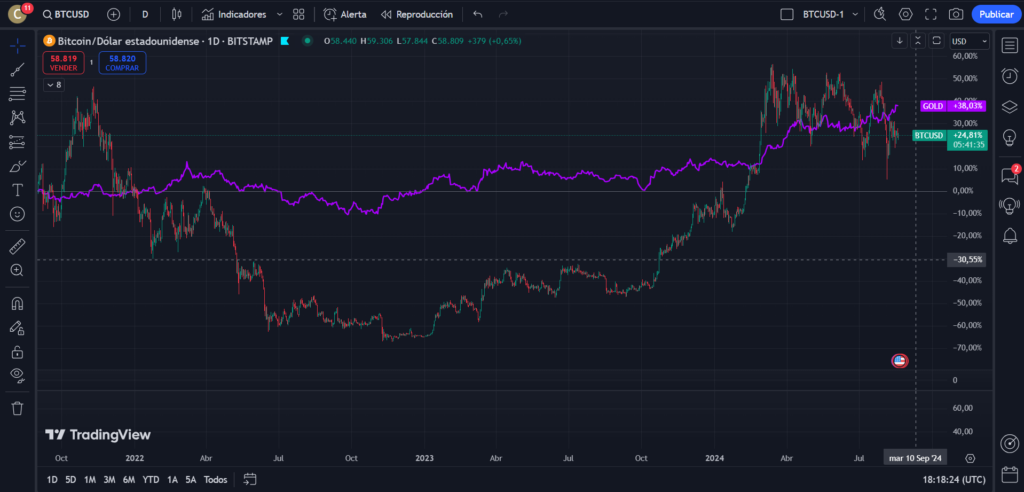
Task: Toggle the scale arrow-down button near USD
Action: [x=899, y=41]
